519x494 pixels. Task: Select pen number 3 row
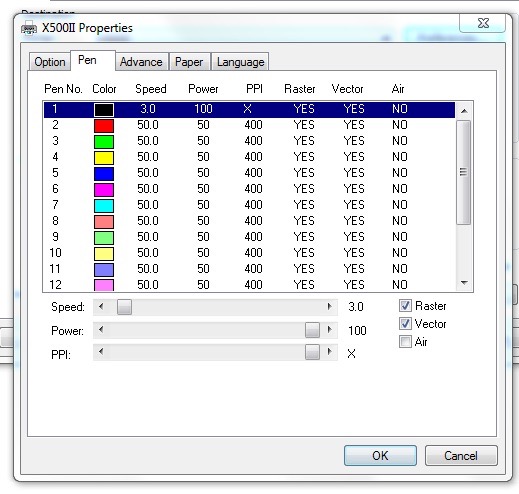tap(249, 141)
